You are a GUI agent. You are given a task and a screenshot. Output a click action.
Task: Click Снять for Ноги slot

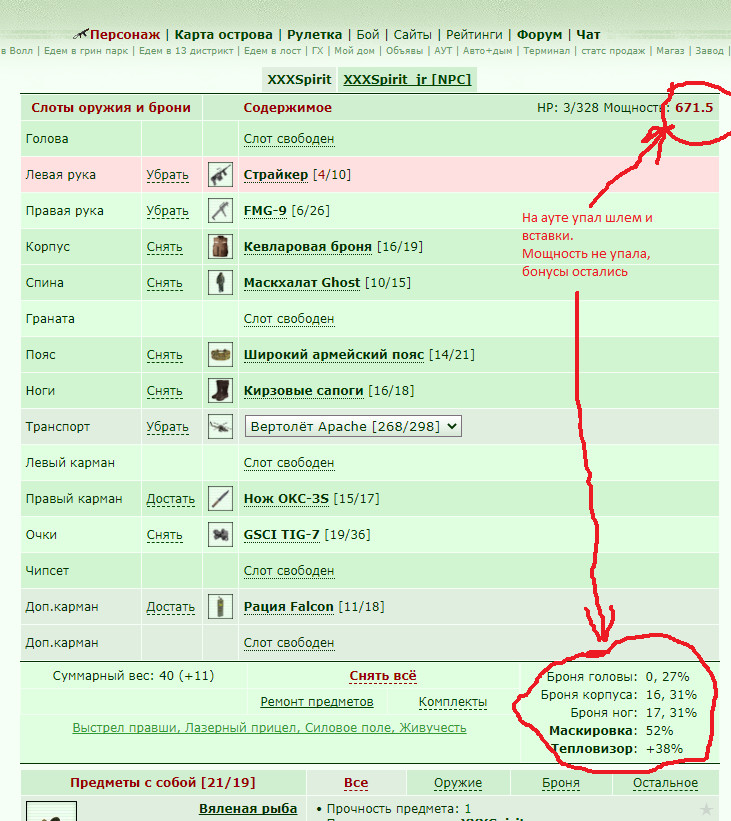(x=164, y=391)
